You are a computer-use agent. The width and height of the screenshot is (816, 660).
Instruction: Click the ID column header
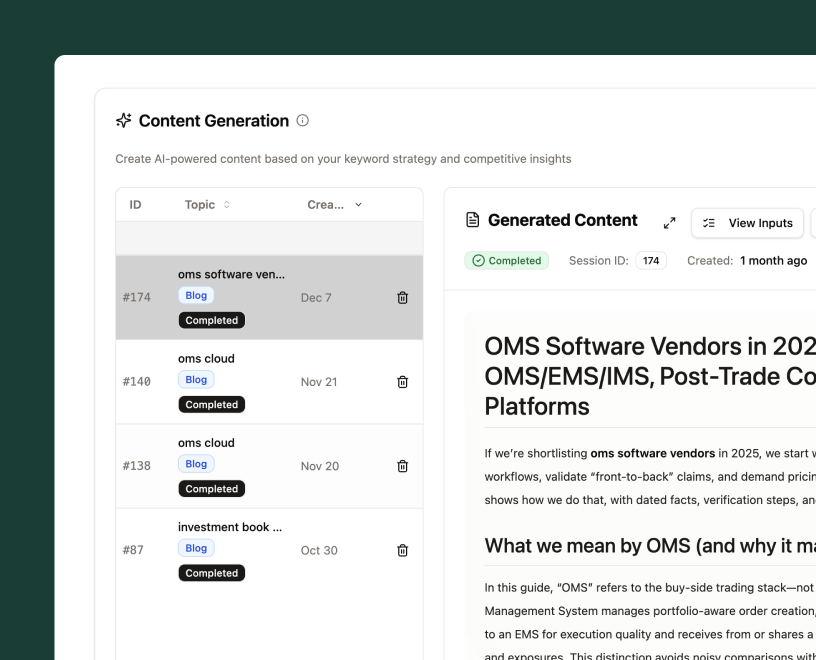coord(135,205)
